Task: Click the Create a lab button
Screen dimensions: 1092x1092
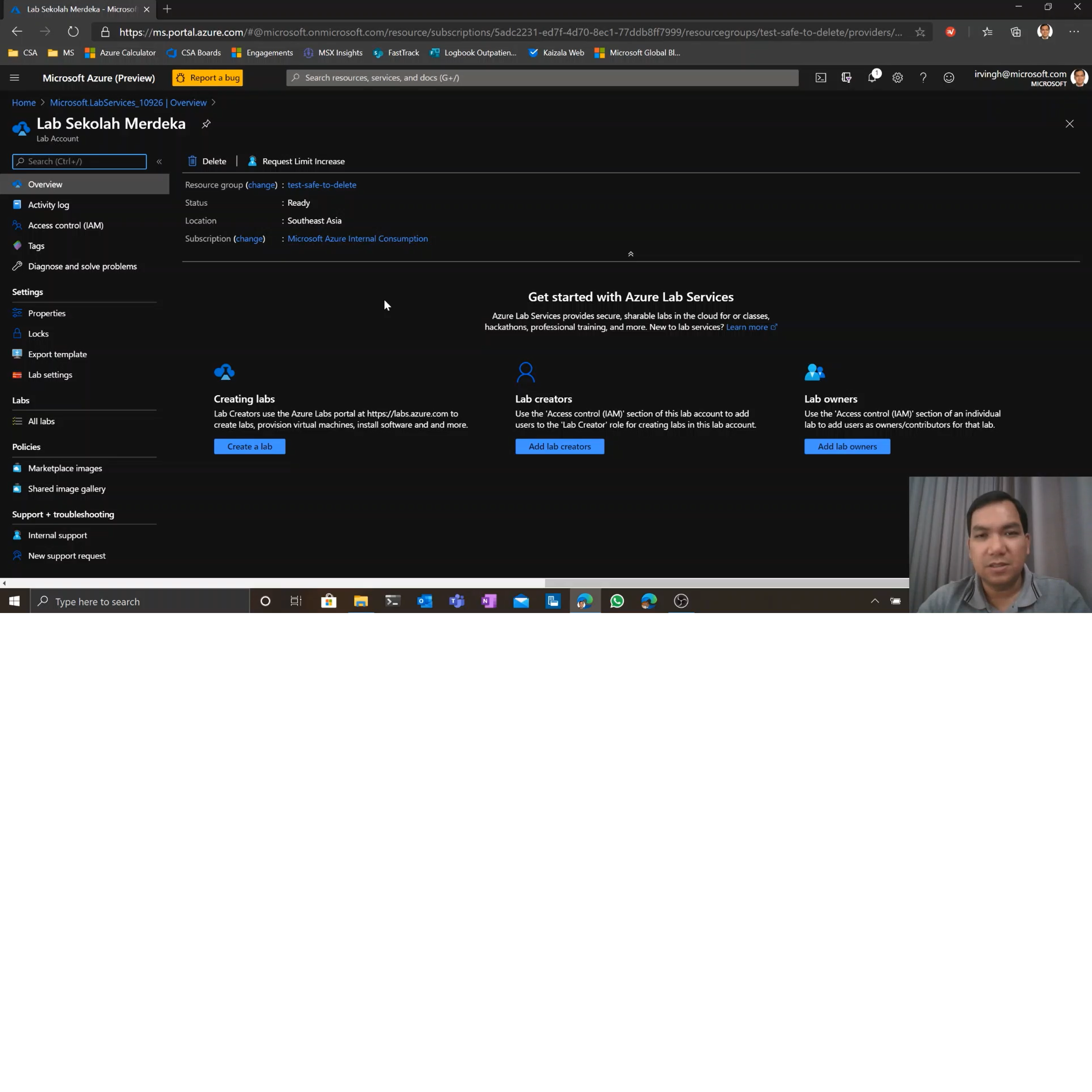Action: [249, 447]
